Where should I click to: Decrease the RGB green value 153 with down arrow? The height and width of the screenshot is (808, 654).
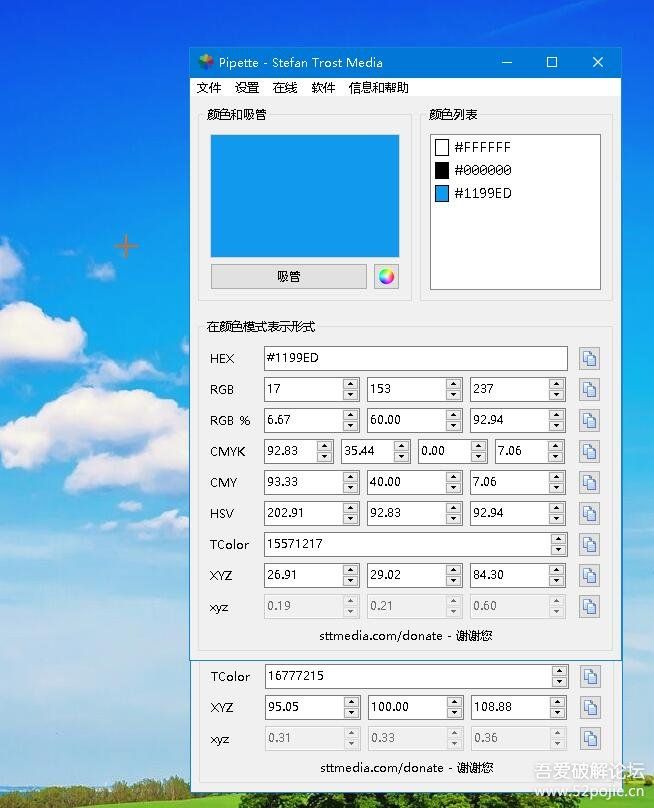454,395
